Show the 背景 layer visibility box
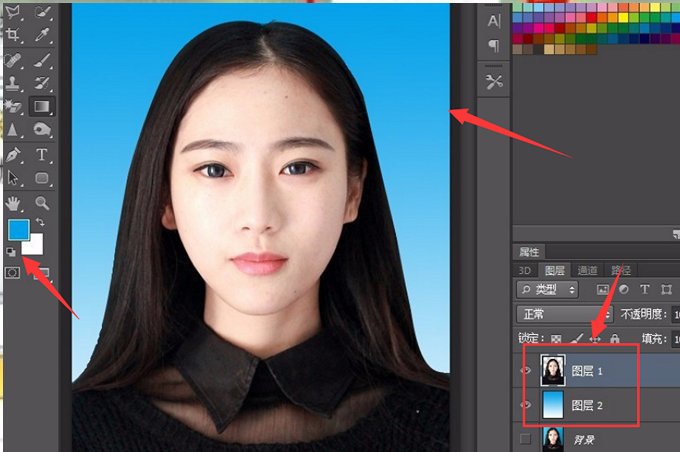 [525, 439]
